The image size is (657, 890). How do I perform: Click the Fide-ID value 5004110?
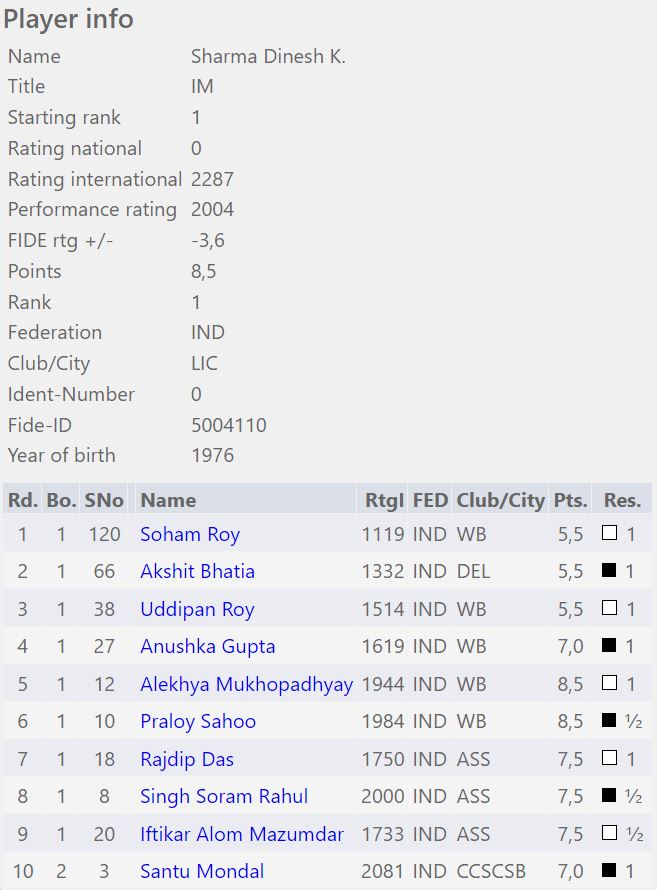(x=228, y=425)
